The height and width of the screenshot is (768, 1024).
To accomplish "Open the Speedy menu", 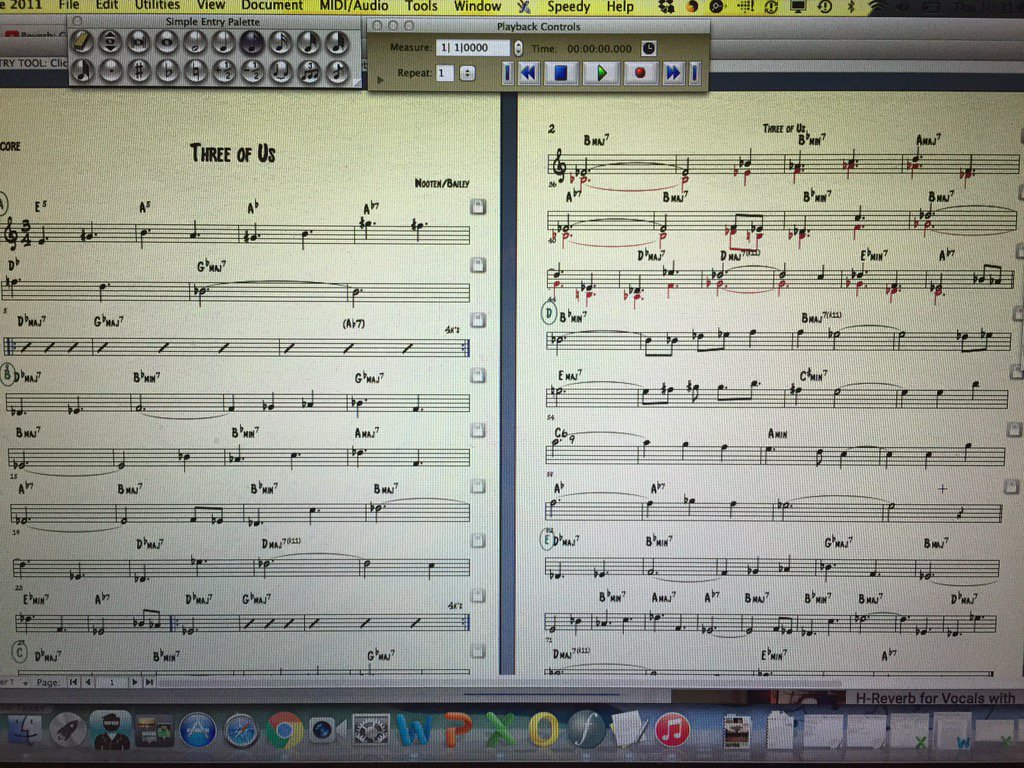I will (x=568, y=7).
